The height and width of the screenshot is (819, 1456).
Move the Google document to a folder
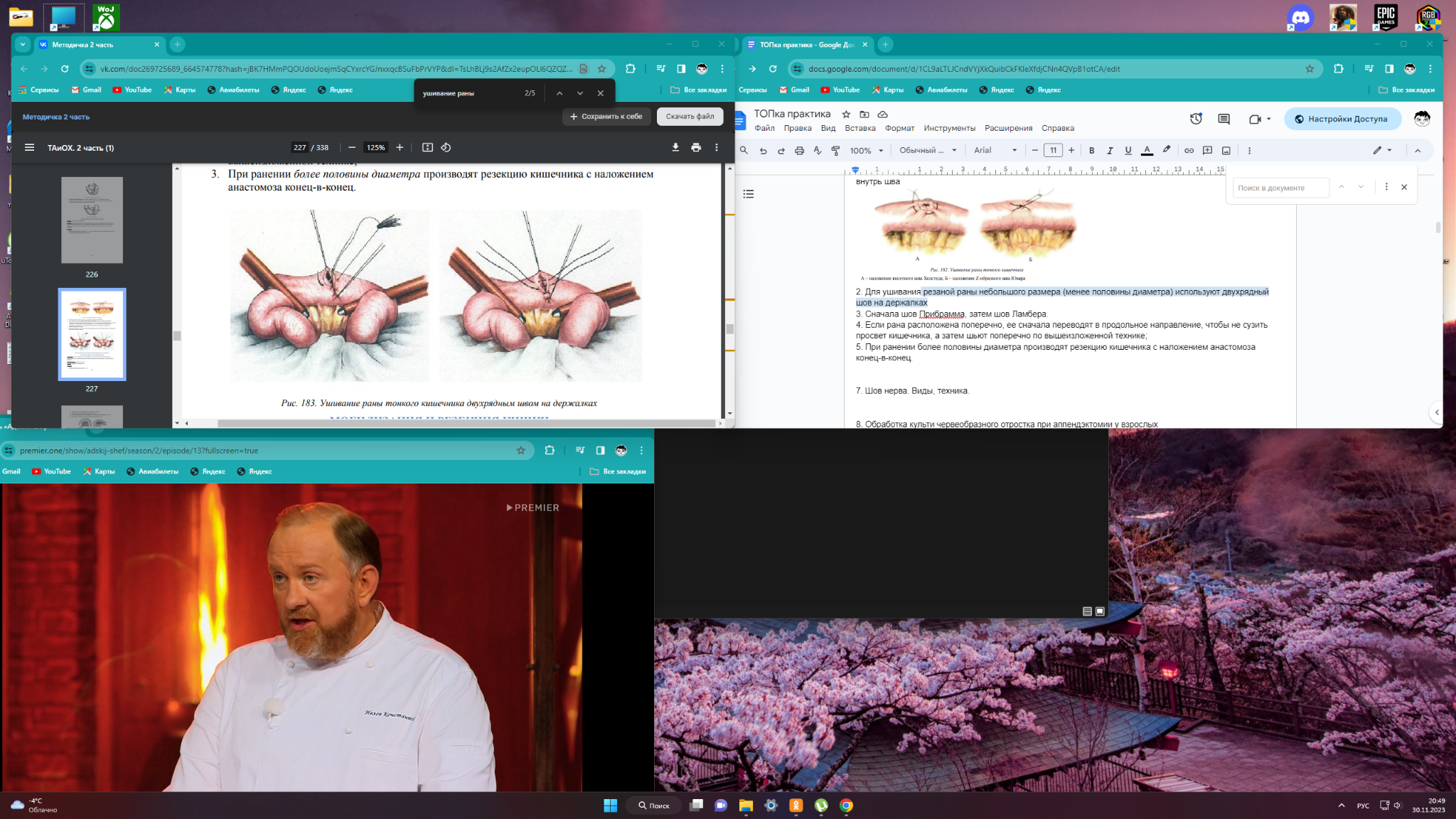coord(864,114)
